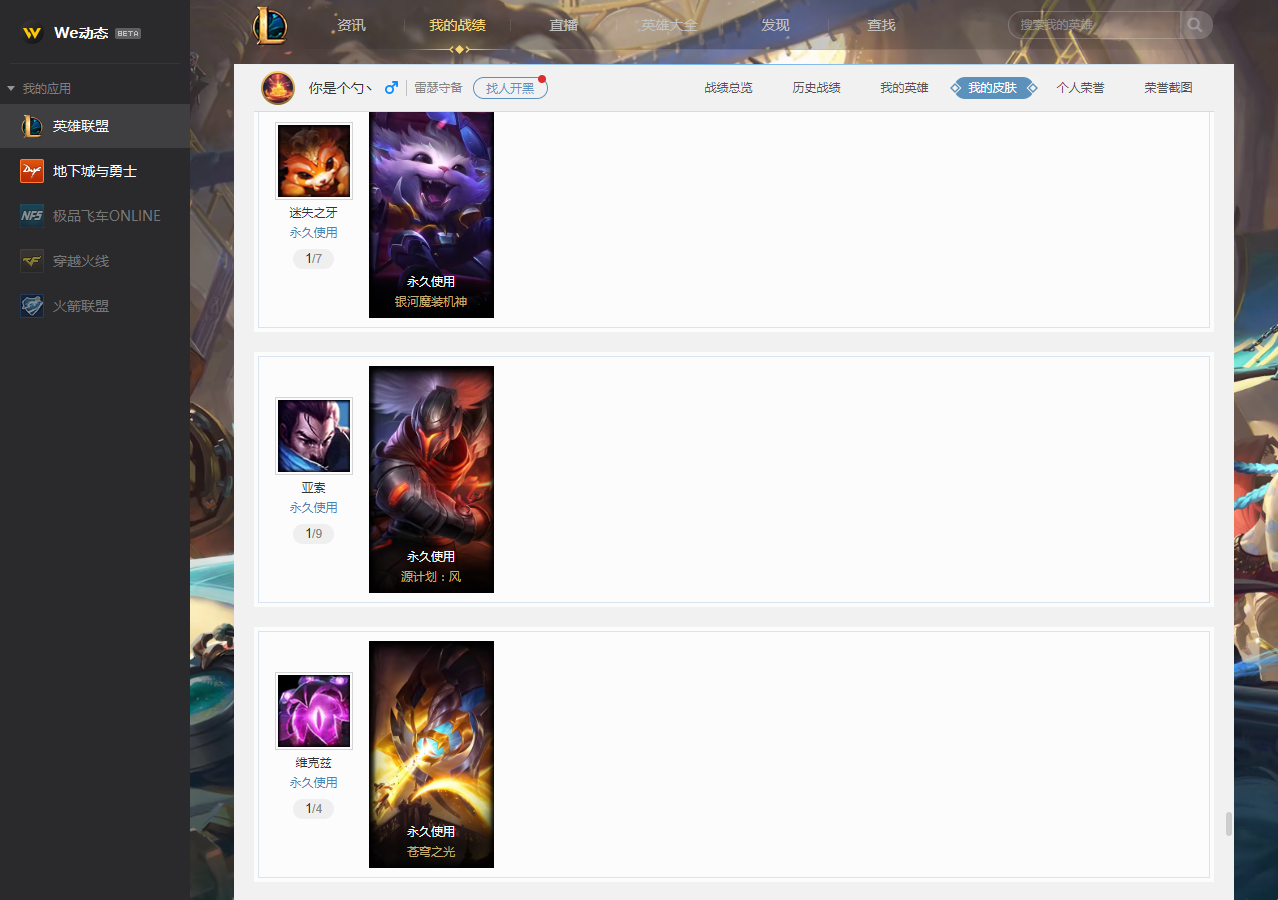Click the League of Legends L logo
The height and width of the screenshot is (900, 1278).
pyautogui.click(x=270, y=25)
